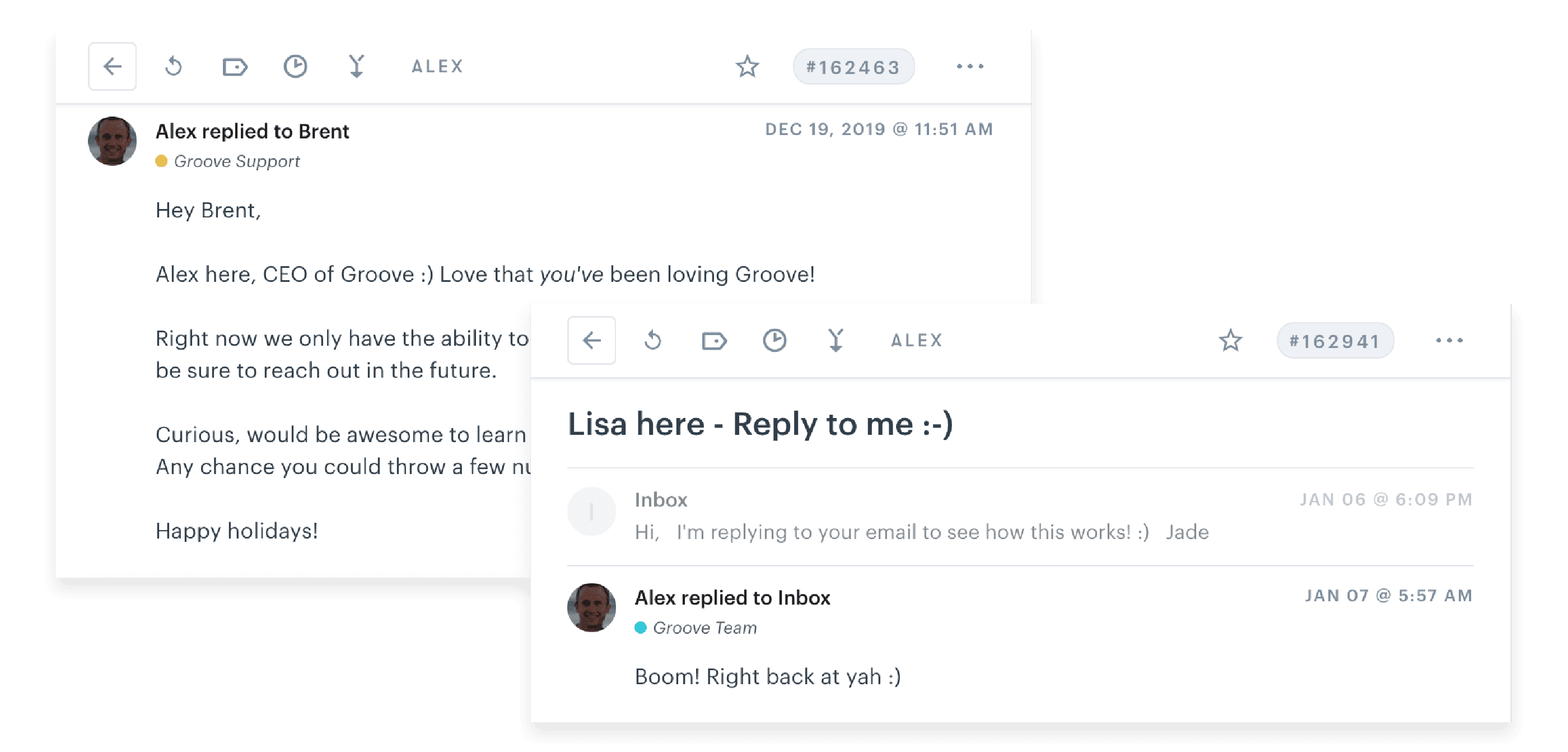Open the tag icon for conversation #162463

tap(236, 67)
